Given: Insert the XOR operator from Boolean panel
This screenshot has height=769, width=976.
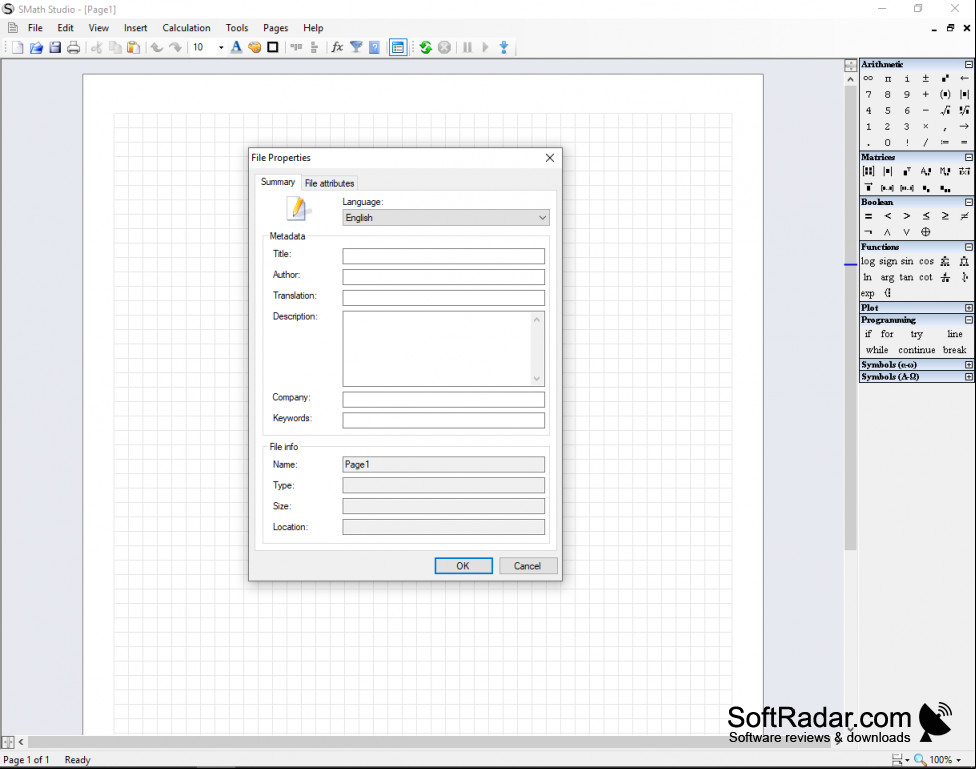Looking at the screenshot, I should pos(926,232).
